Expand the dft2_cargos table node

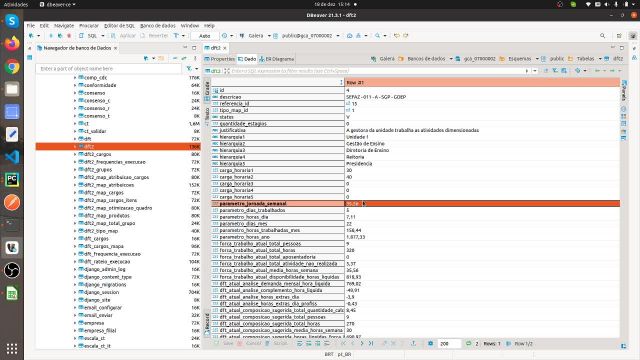click(x=75, y=154)
